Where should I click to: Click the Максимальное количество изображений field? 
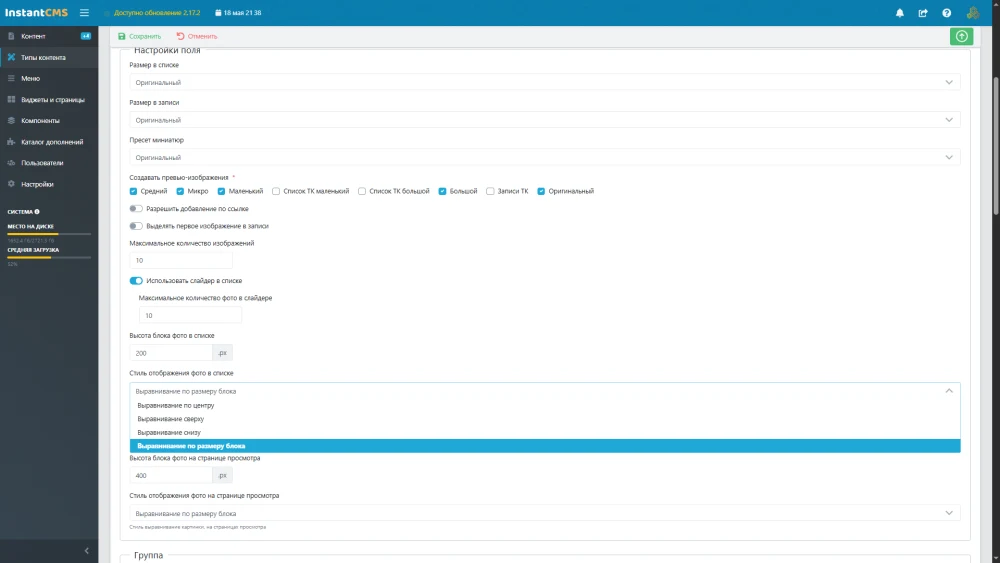[x=180, y=260]
